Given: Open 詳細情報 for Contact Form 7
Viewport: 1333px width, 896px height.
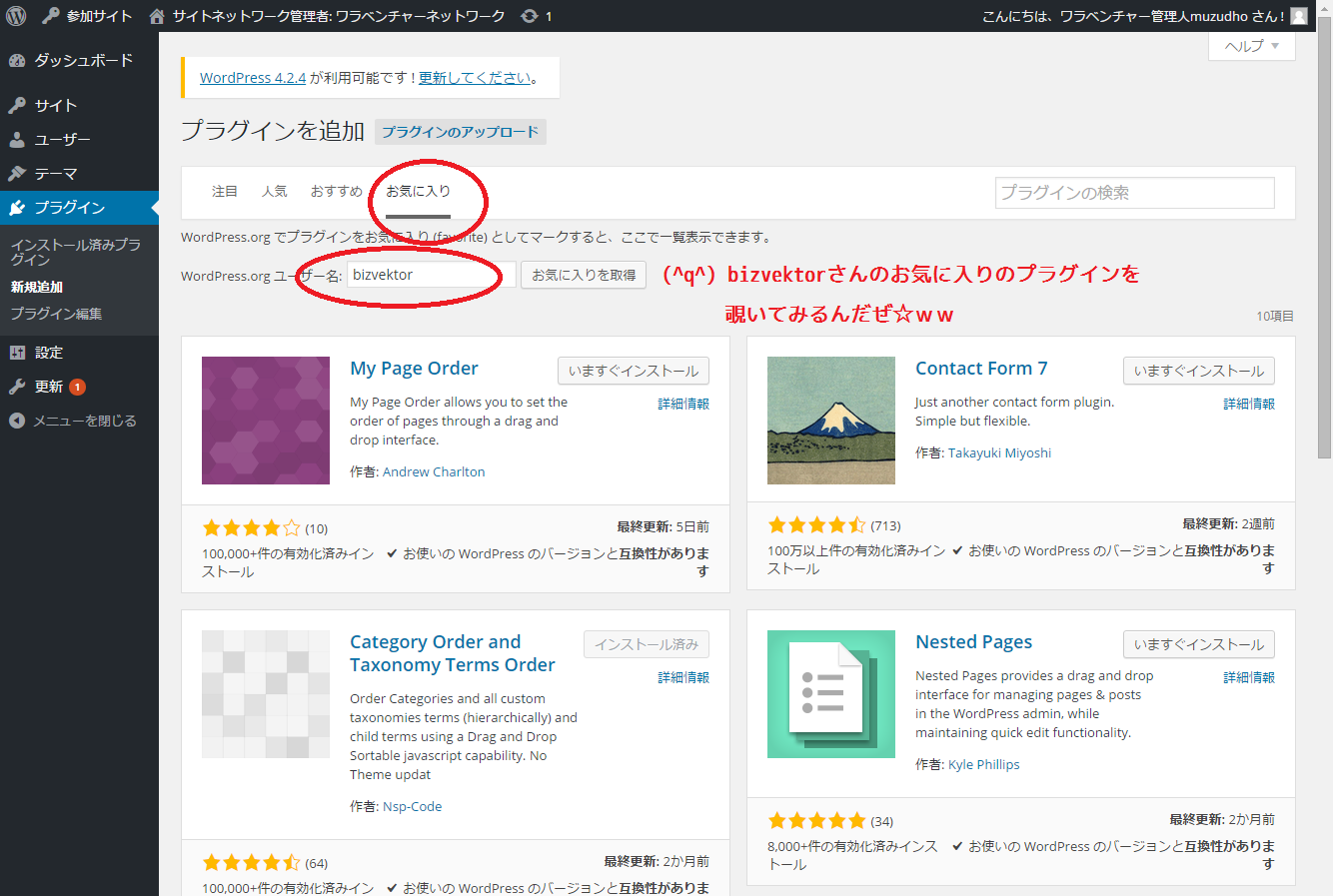Looking at the screenshot, I should click(x=1249, y=404).
